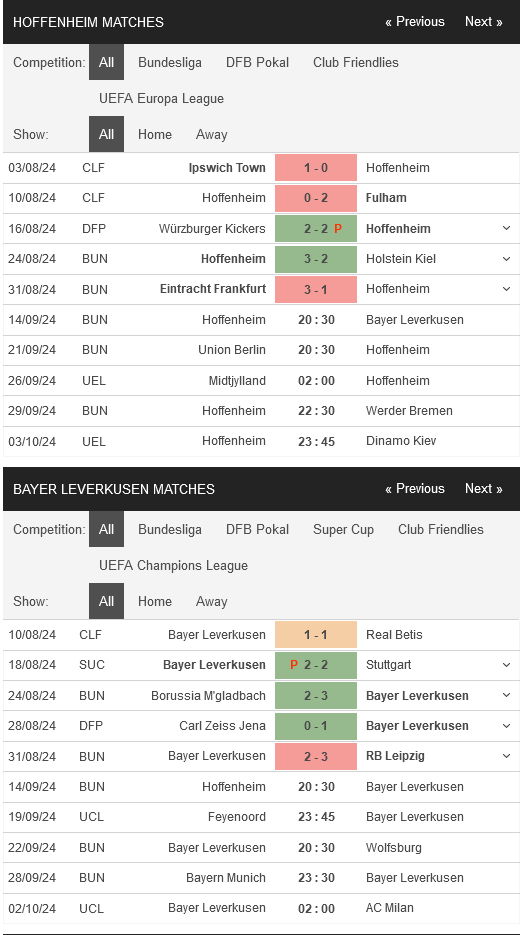Select UEFA Europa League competition filter
Screen dimensions: 521x935
click(162, 98)
